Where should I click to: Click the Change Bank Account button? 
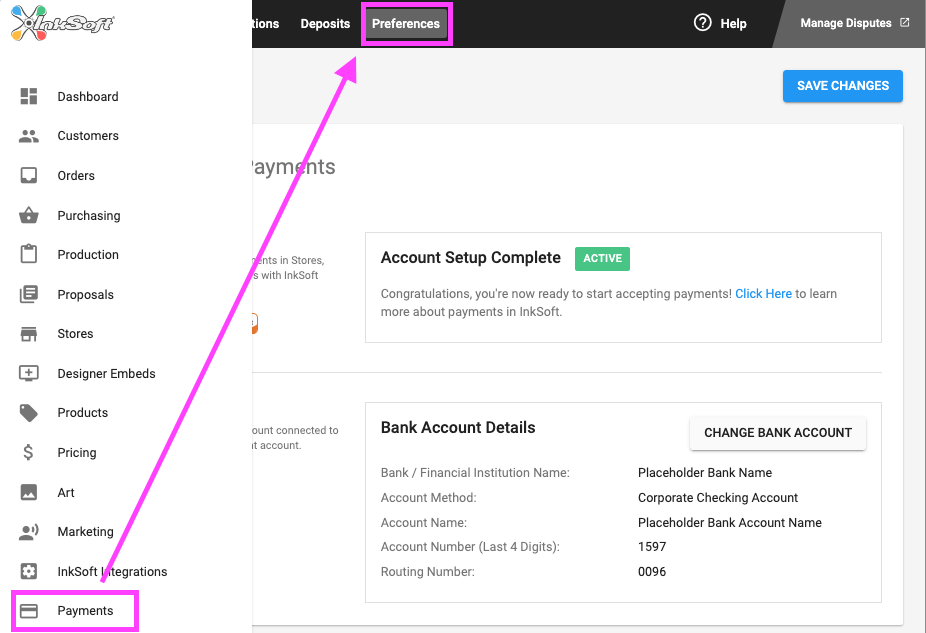coord(777,433)
